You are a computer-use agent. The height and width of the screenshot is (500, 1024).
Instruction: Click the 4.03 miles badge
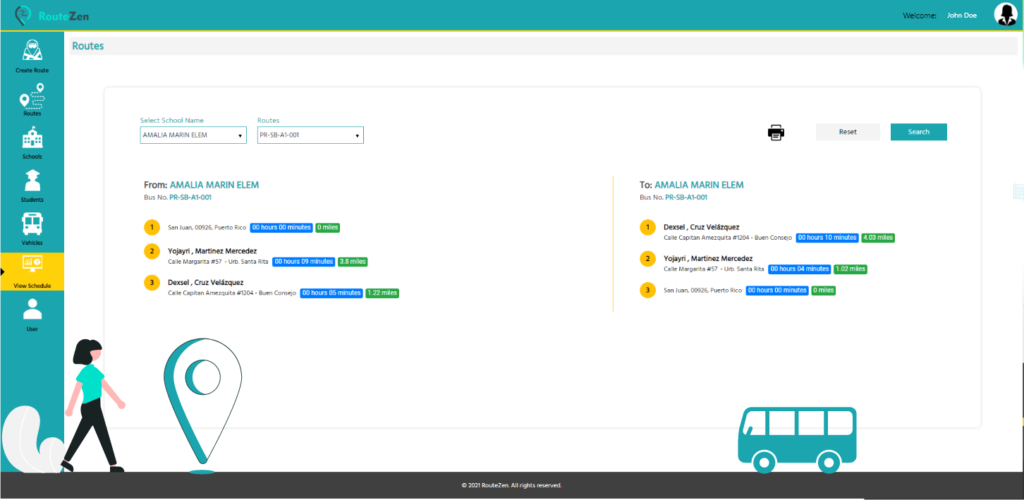[877, 238]
